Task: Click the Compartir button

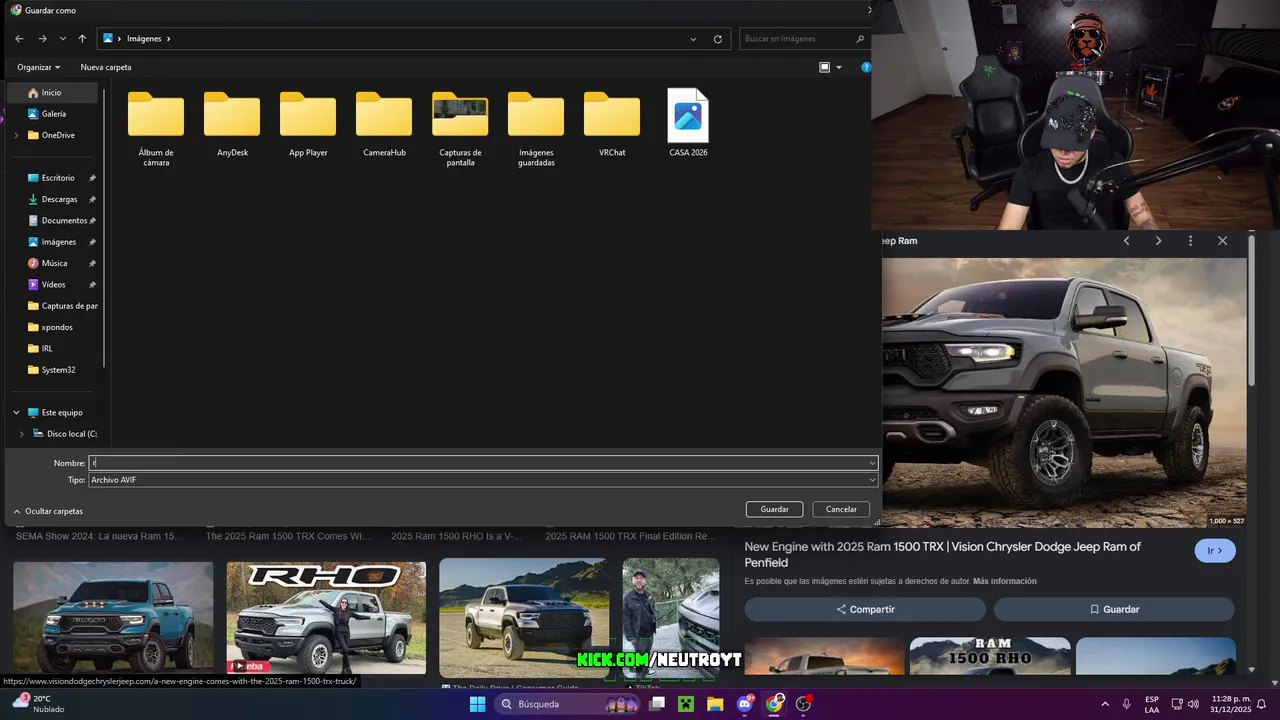Action: tap(865, 609)
